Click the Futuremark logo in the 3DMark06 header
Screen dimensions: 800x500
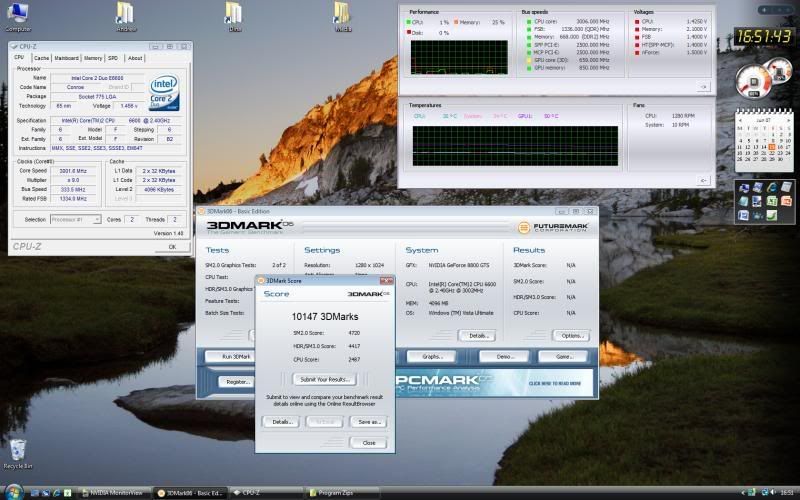(553, 227)
